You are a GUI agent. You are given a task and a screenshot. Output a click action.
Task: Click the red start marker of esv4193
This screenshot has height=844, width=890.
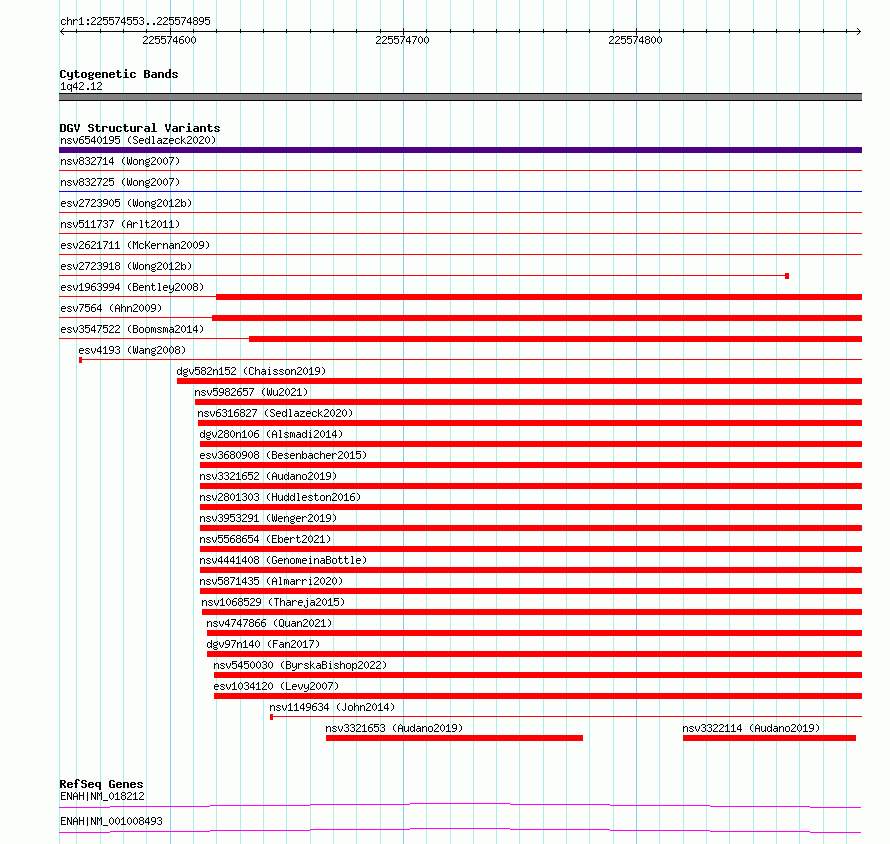coord(81,360)
